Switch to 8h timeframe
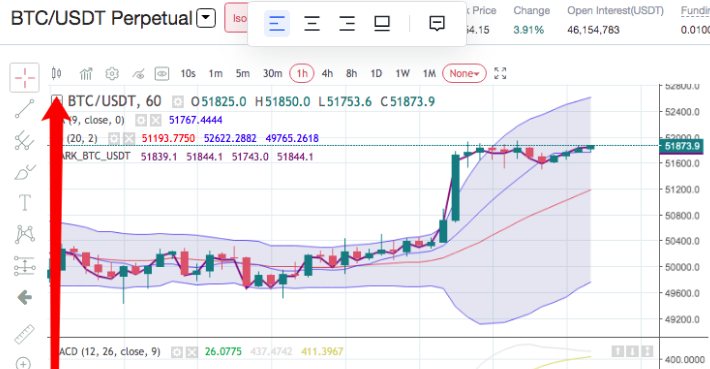This screenshot has height=369, width=710. click(351, 73)
